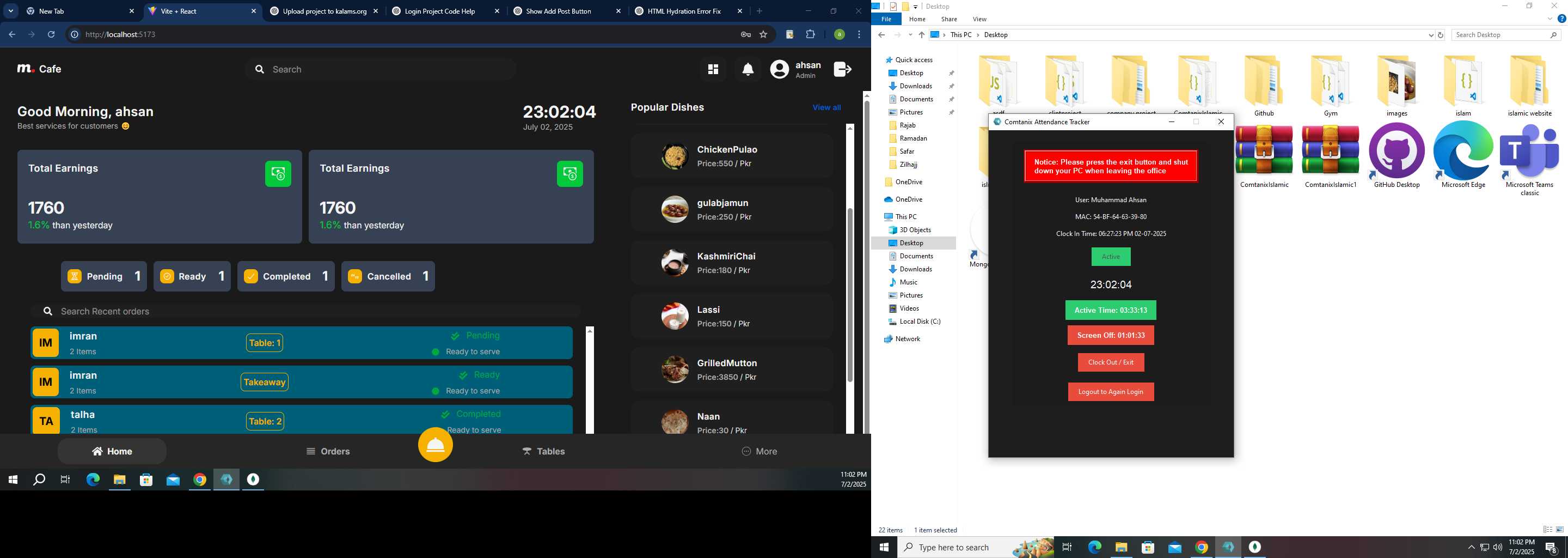The width and height of the screenshot is (1568, 558).
Task: Bookmark this page with the star icon
Action: coord(763,35)
